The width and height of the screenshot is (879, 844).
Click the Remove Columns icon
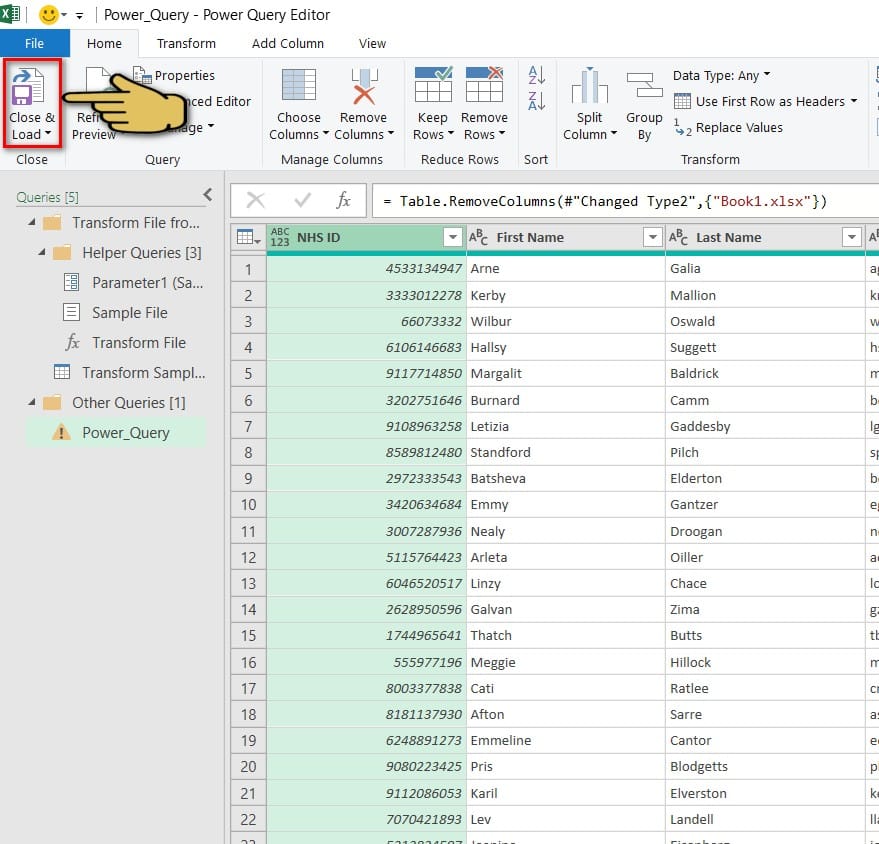[x=364, y=85]
